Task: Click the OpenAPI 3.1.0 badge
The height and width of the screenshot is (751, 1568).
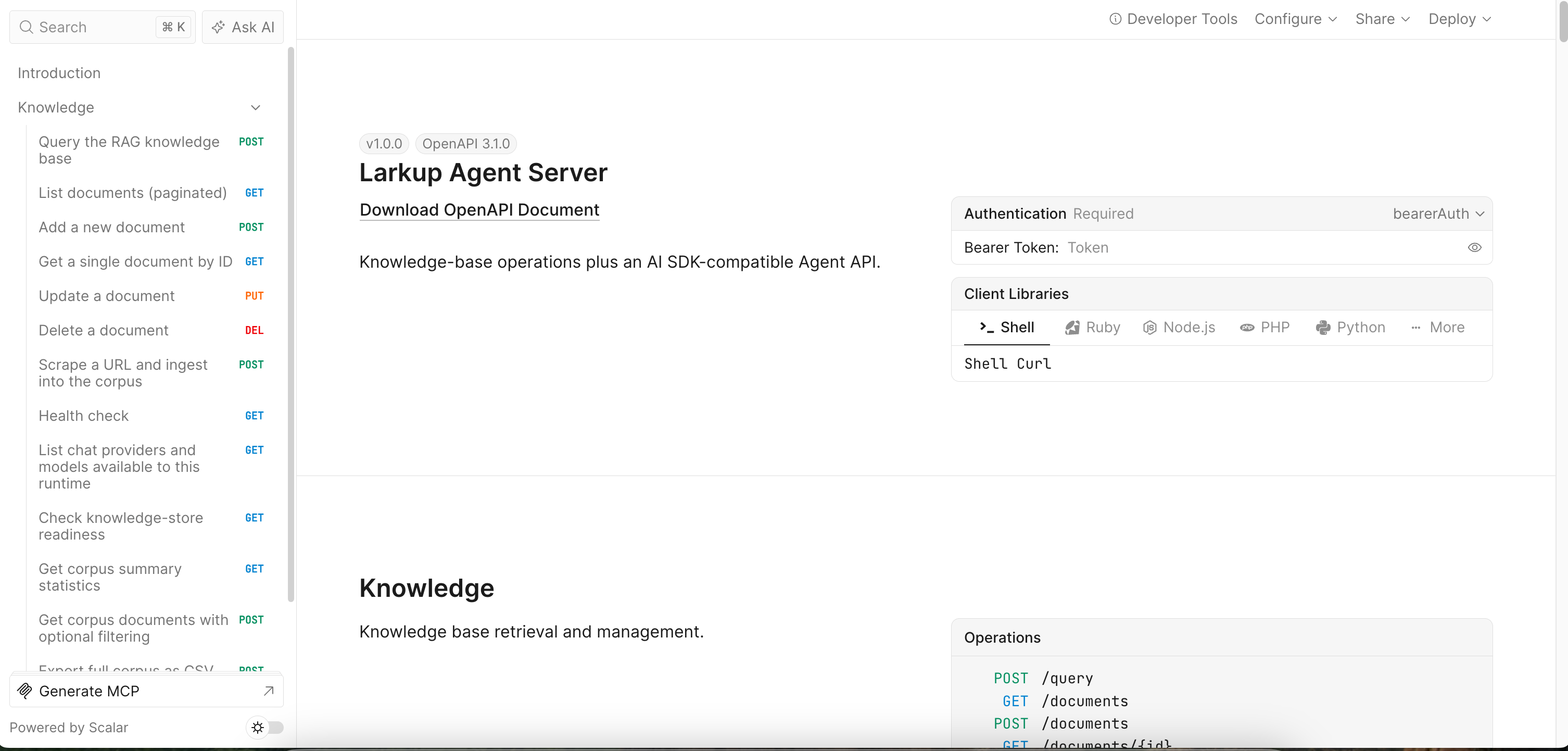Action: (465, 144)
